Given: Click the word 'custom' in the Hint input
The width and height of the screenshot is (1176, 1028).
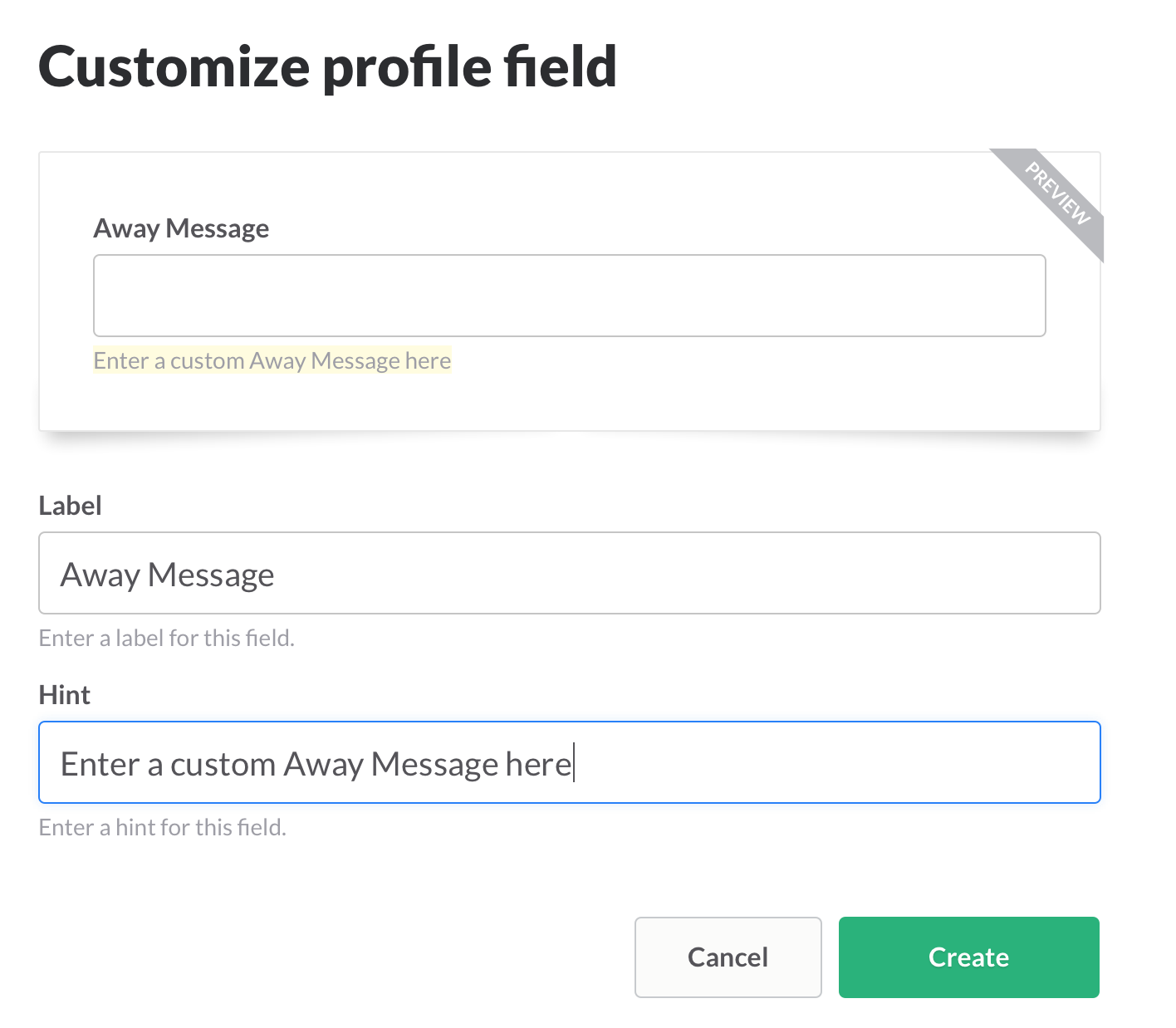Looking at the screenshot, I should coord(223,764).
